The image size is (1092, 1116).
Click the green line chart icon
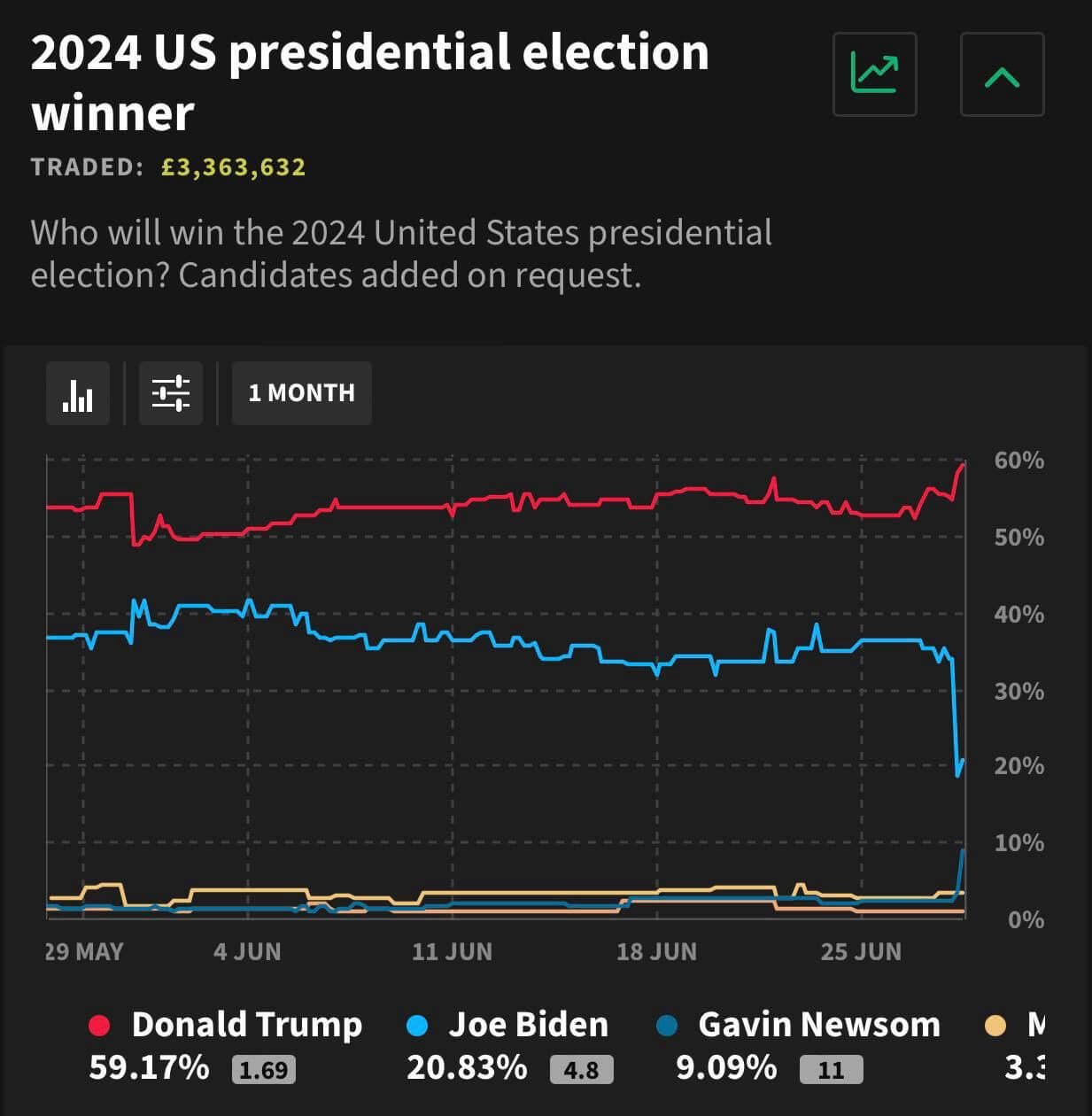(874, 74)
